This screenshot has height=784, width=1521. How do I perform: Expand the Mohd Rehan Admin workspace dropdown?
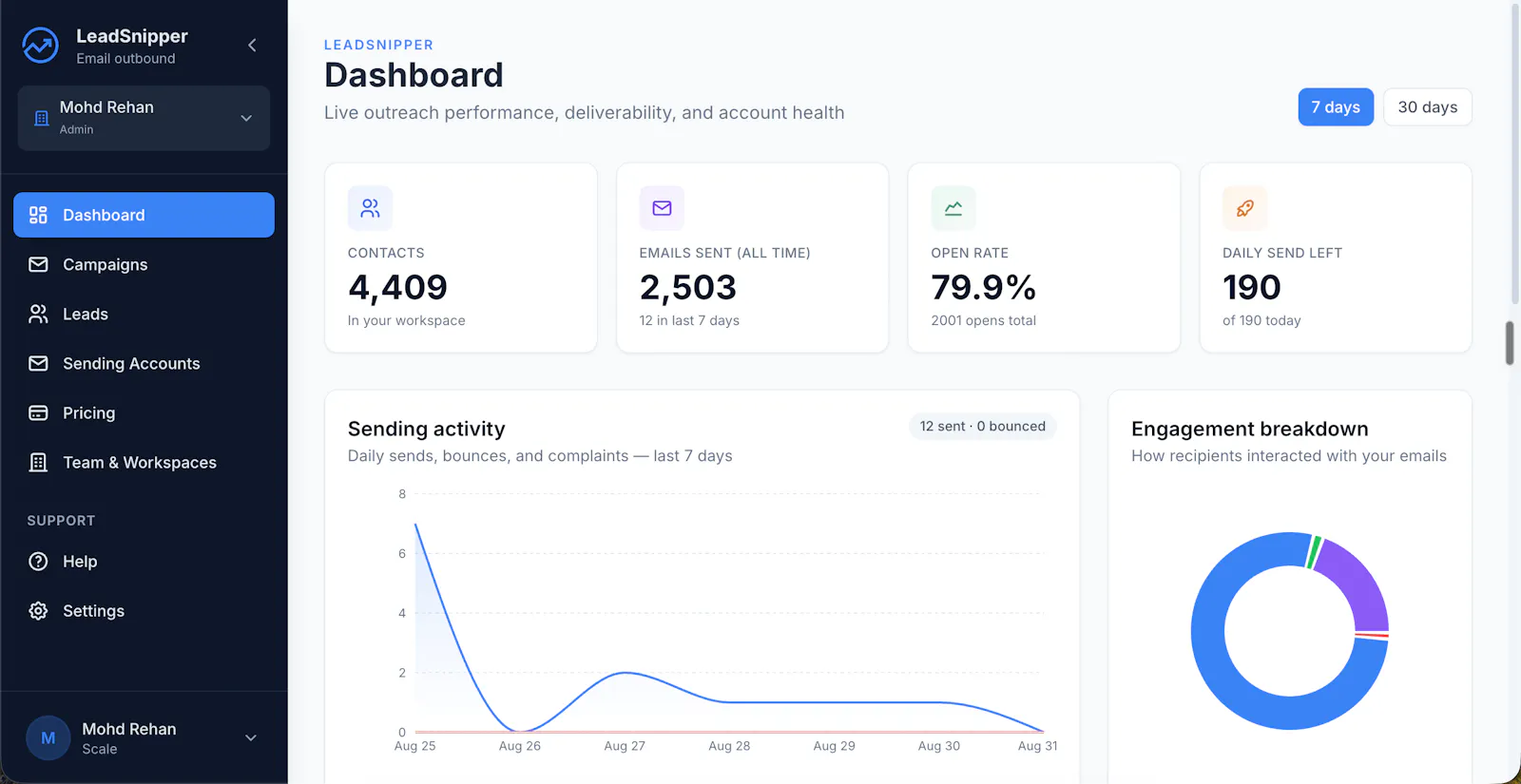click(144, 118)
